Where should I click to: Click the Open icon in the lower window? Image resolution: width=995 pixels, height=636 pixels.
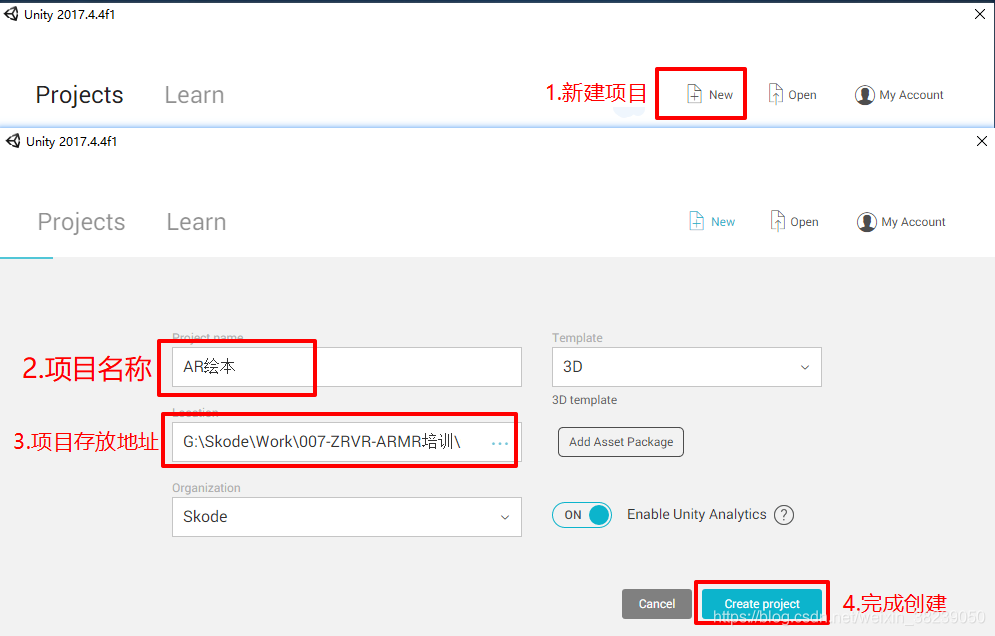tap(777, 221)
